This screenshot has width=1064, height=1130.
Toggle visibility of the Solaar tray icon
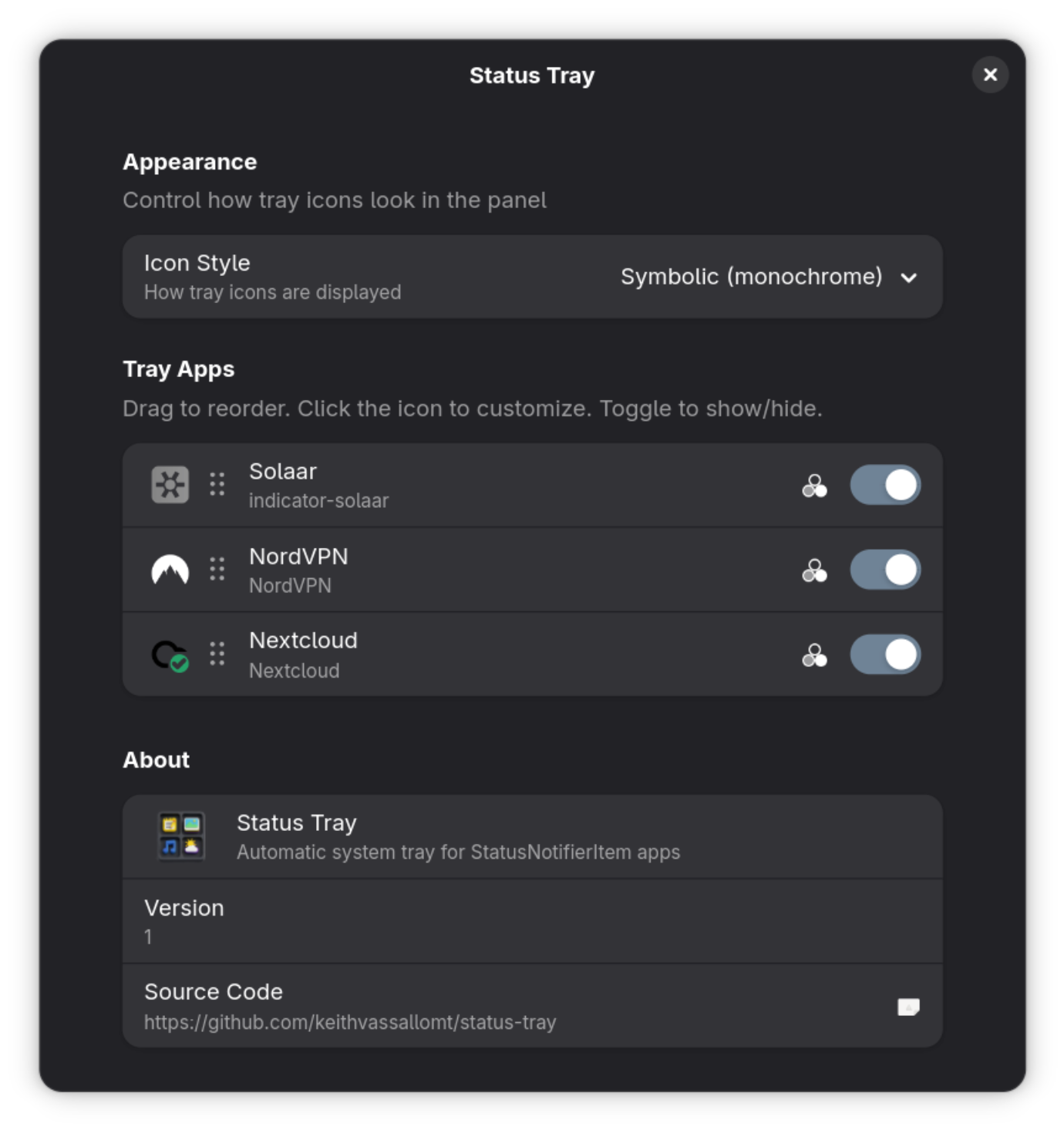[885, 485]
